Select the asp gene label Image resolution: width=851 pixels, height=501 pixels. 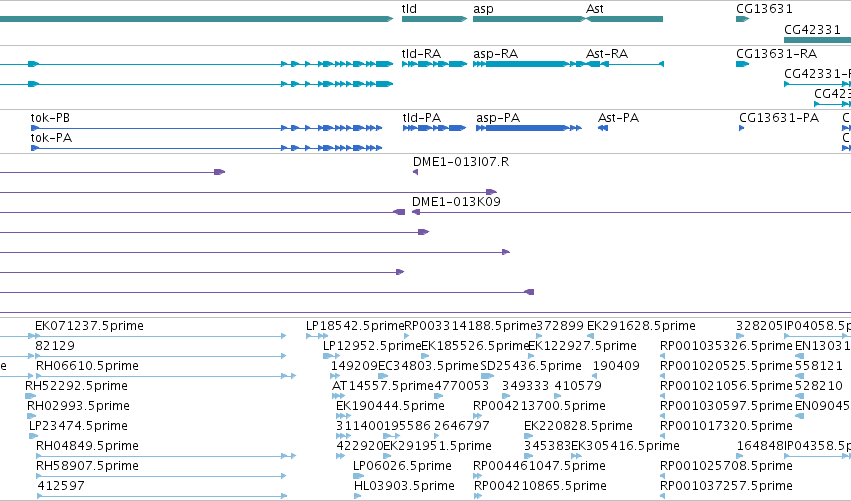(x=483, y=9)
